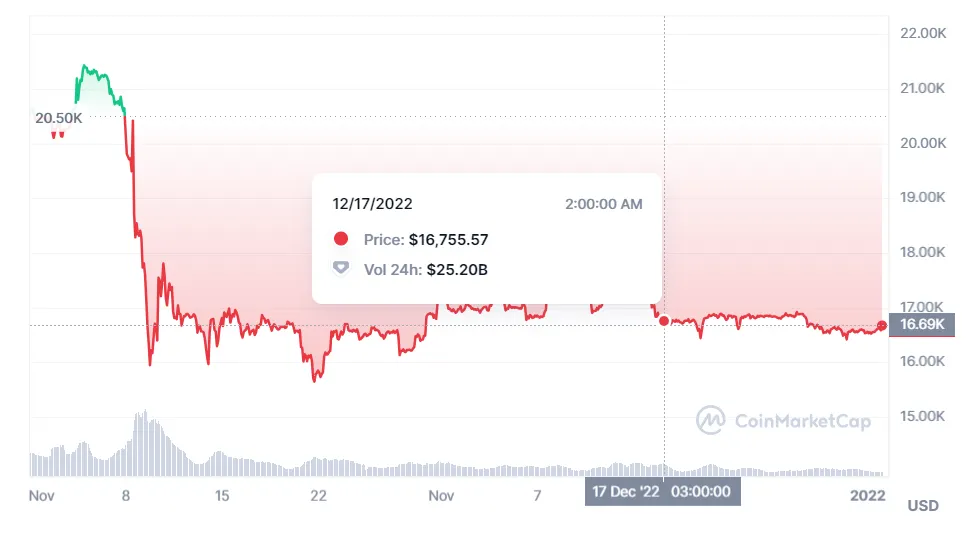Click the 15.00K price axis label
The height and width of the screenshot is (533, 966).
923,415
